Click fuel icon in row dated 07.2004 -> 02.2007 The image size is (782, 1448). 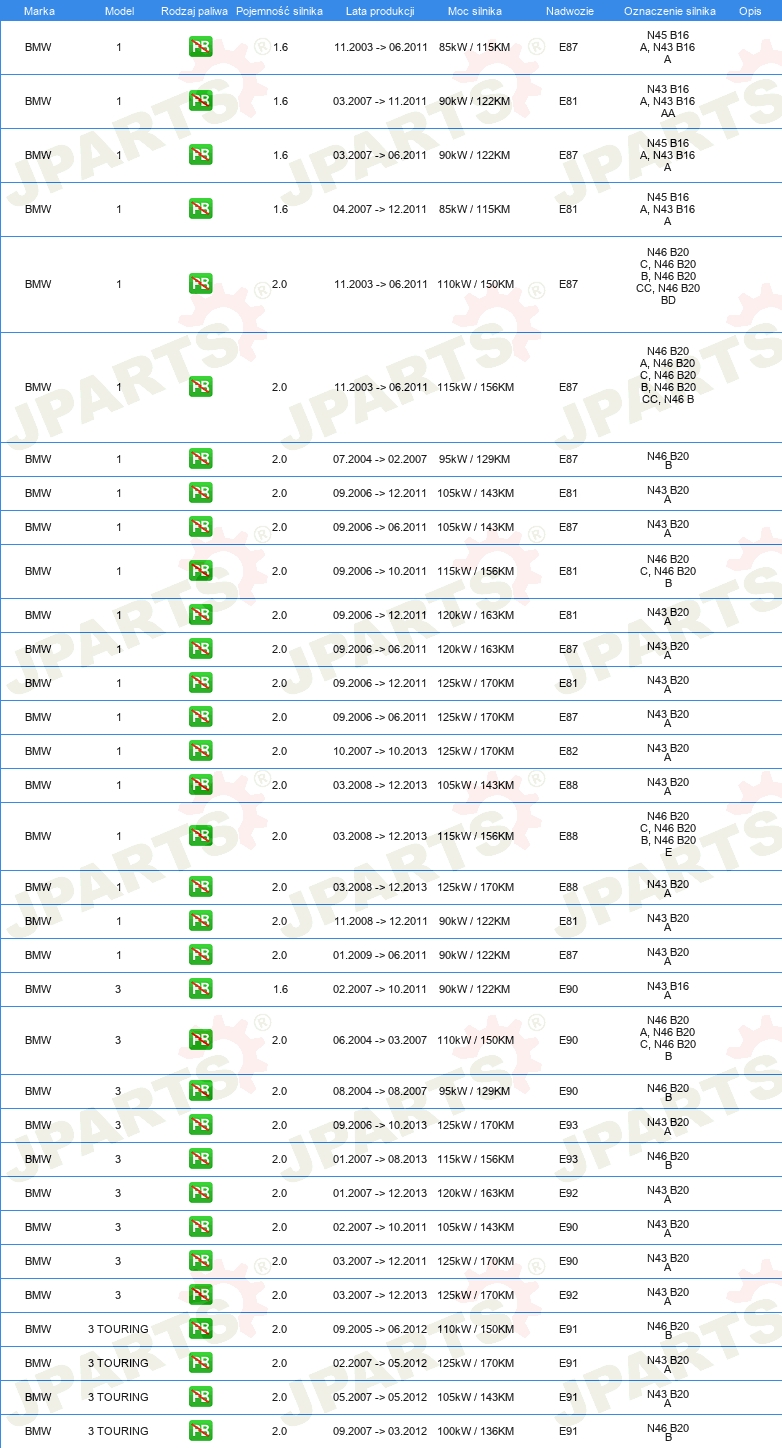(200, 459)
